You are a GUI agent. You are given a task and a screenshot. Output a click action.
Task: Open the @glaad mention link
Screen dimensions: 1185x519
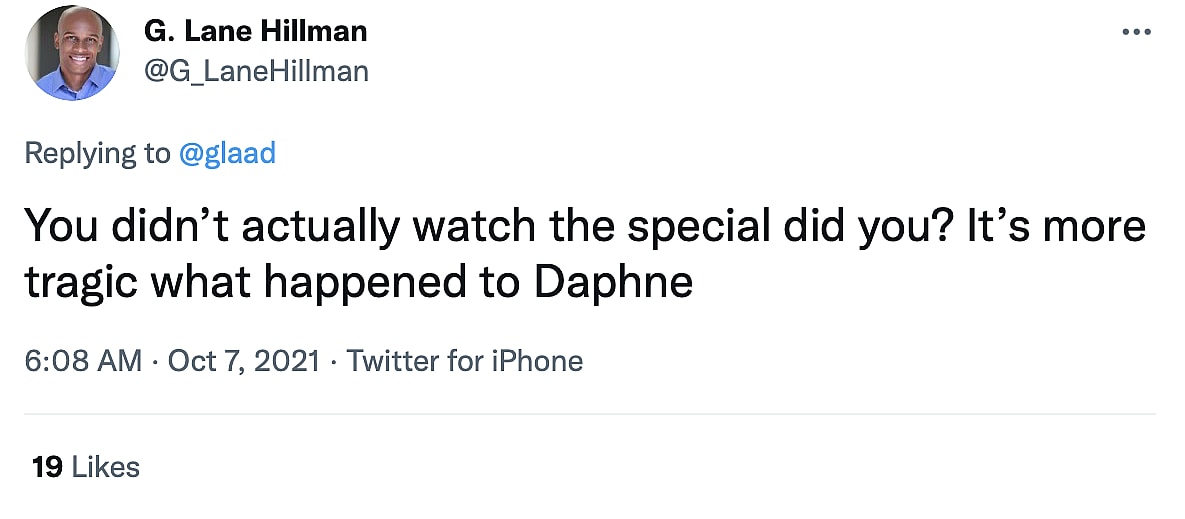[226, 153]
